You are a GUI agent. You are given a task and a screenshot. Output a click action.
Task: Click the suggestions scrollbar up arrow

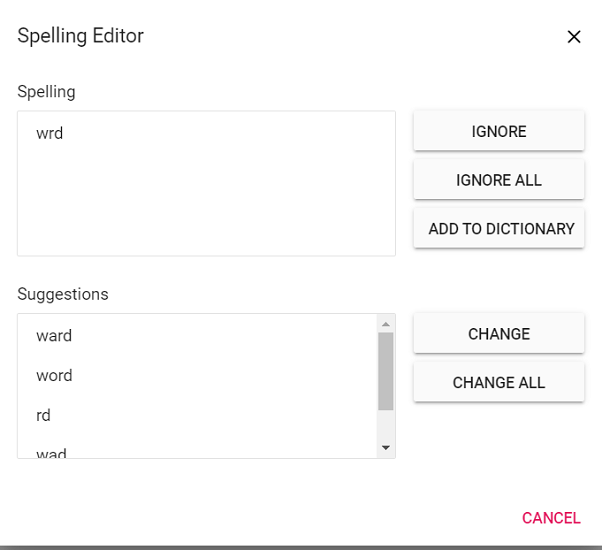coord(386,324)
